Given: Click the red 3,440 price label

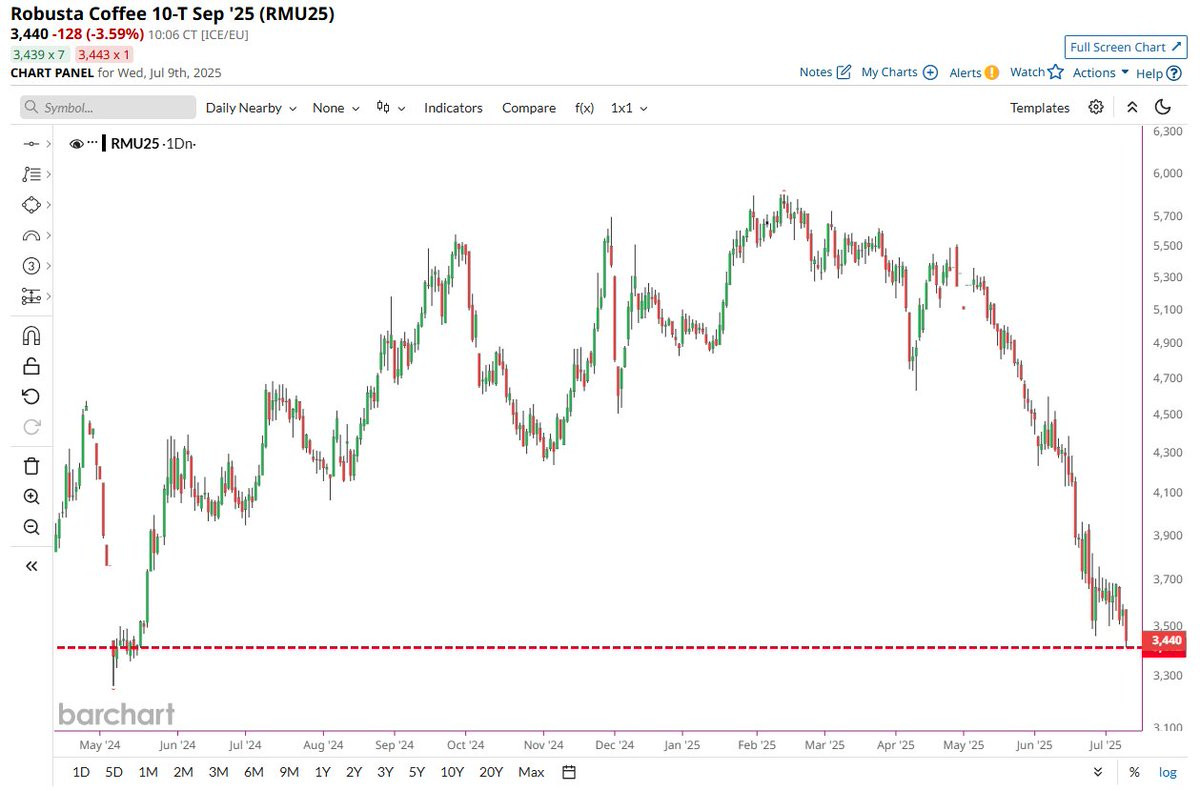Looking at the screenshot, I should [1166, 640].
